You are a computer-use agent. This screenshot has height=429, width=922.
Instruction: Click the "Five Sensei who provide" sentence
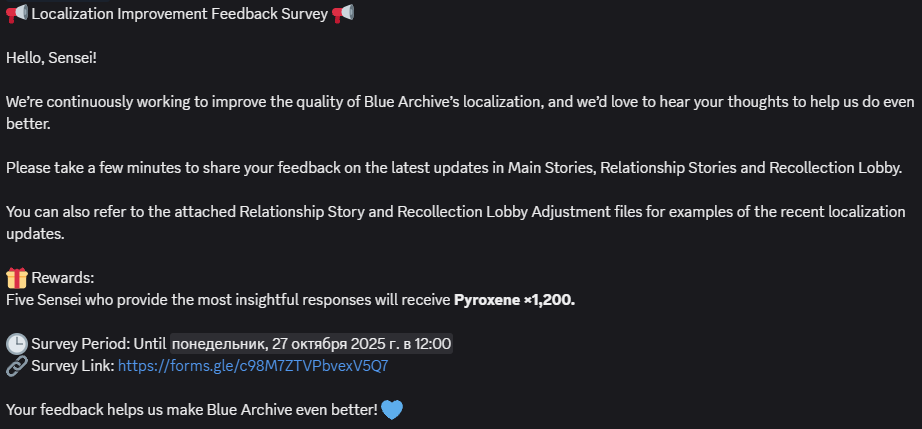coord(228,300)
